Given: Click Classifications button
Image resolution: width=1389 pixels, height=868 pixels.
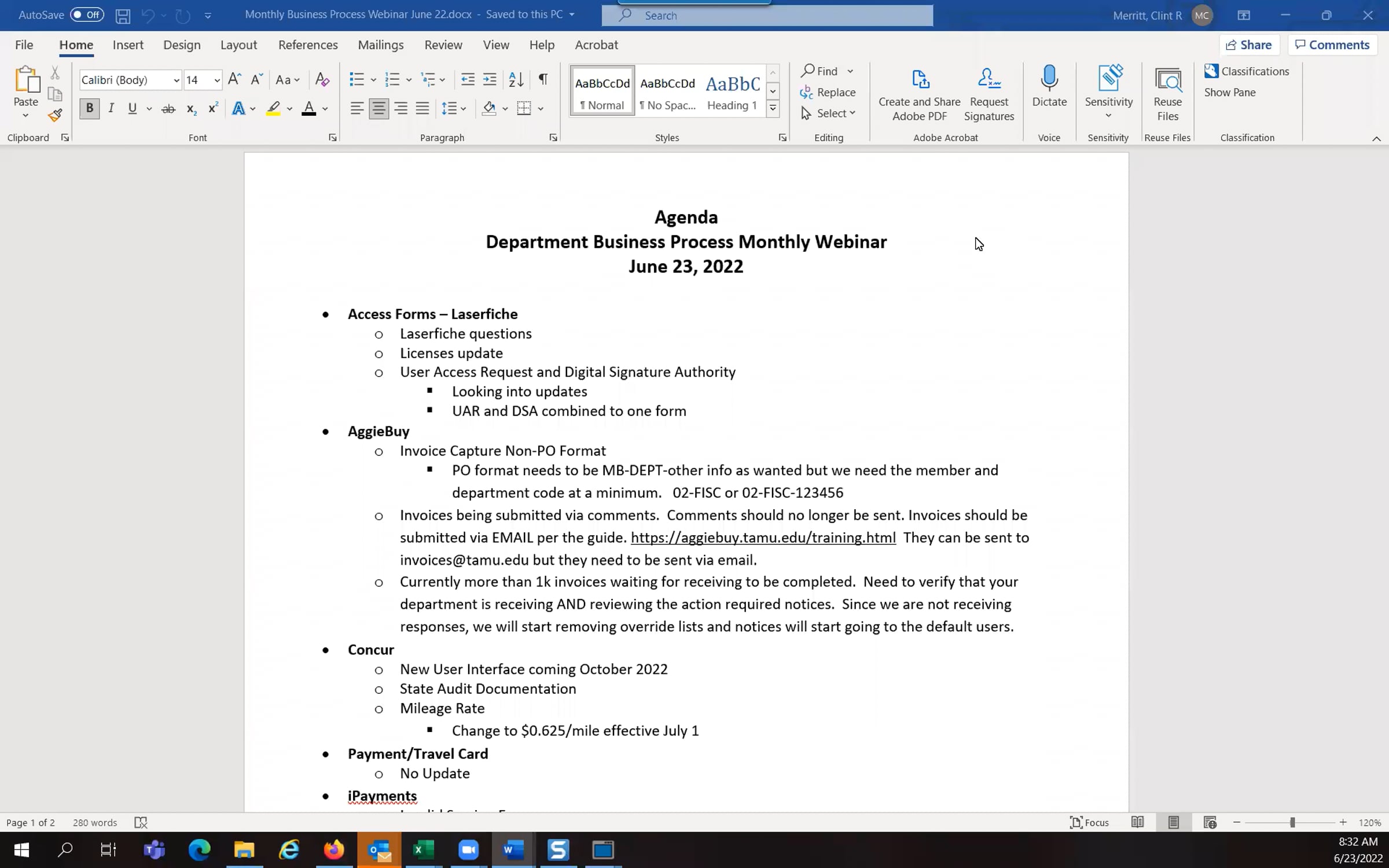Looking at the screenshot, I should click(x=1247, y=71).
